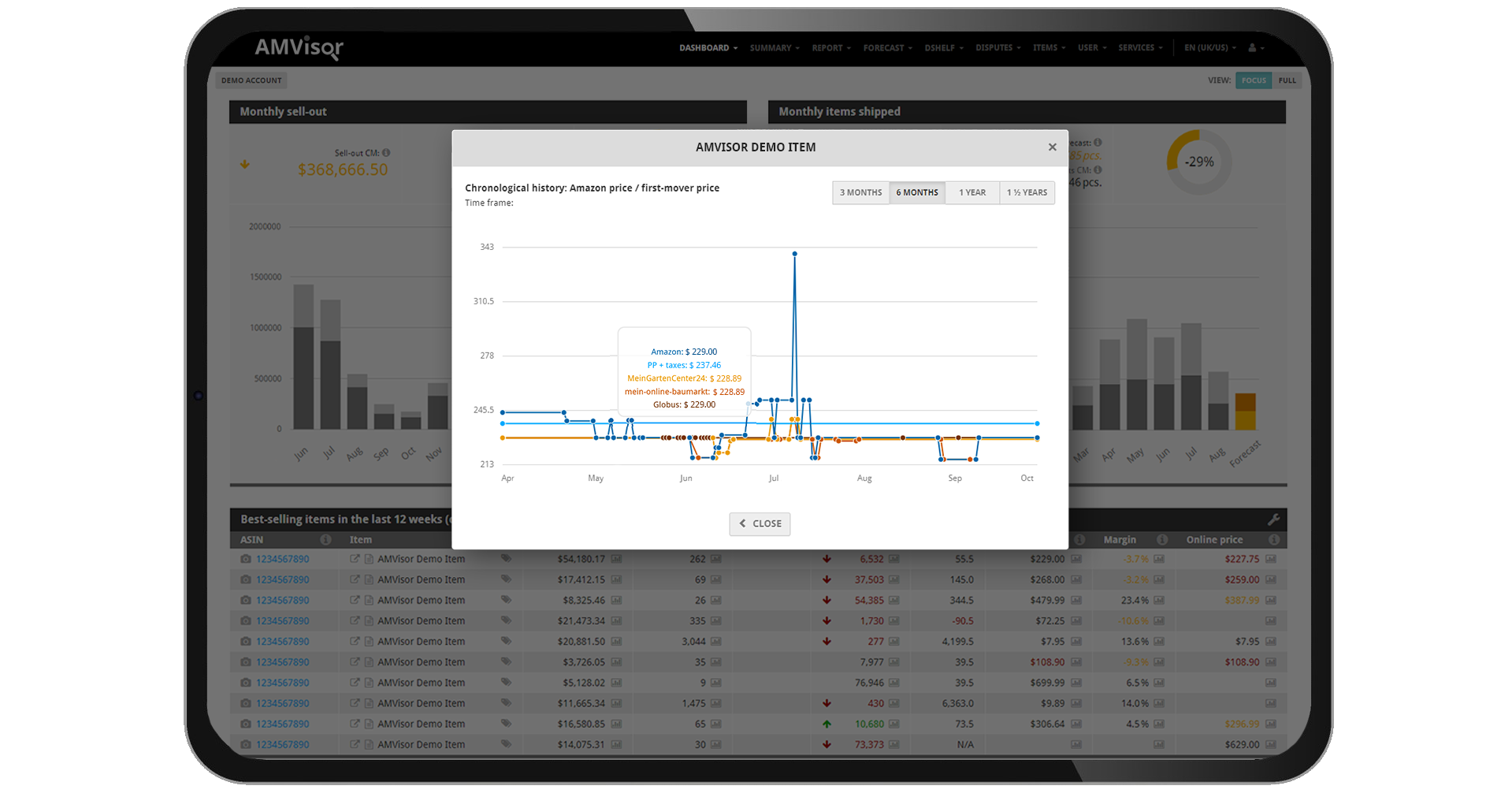The image size is (1512, 797).
Task: Open the first ASIN link 1234567890
Action: click(x=282, y=559)
